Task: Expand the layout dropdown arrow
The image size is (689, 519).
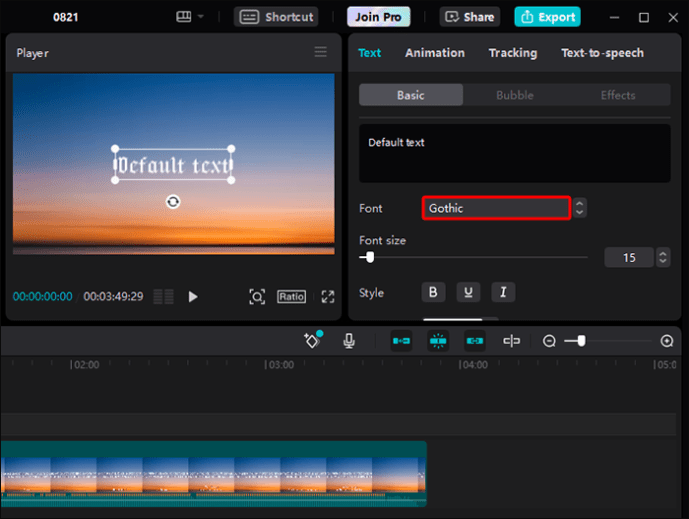Action: coord(201,17)
